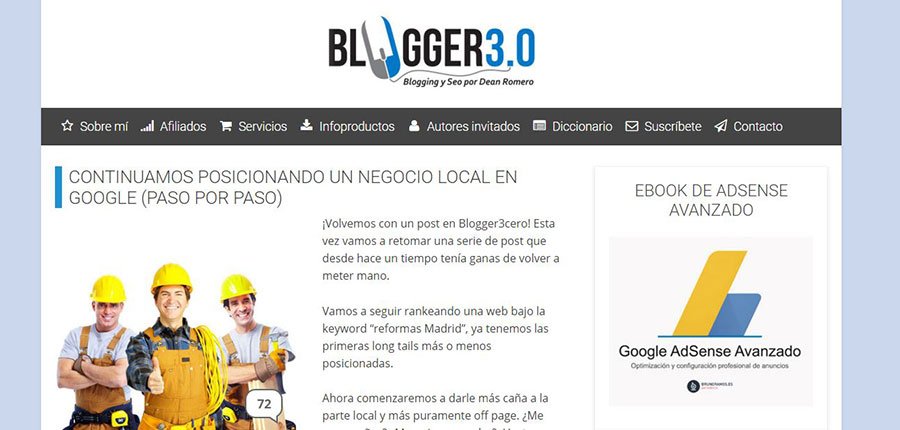
Task: Click the paper plane icon beside Contacto
Action: (721, 126)
